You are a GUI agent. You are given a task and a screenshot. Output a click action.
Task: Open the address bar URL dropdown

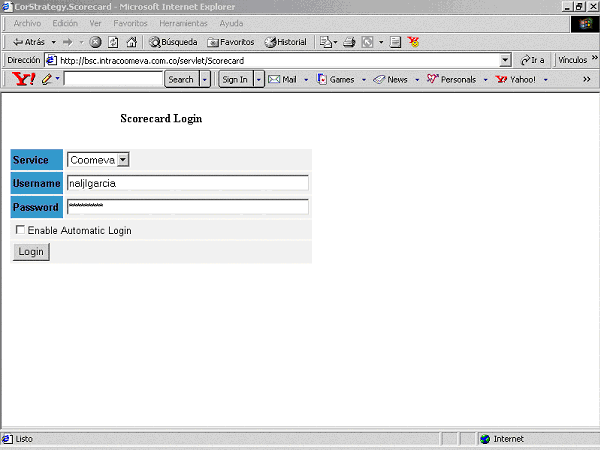pos(506,60)
